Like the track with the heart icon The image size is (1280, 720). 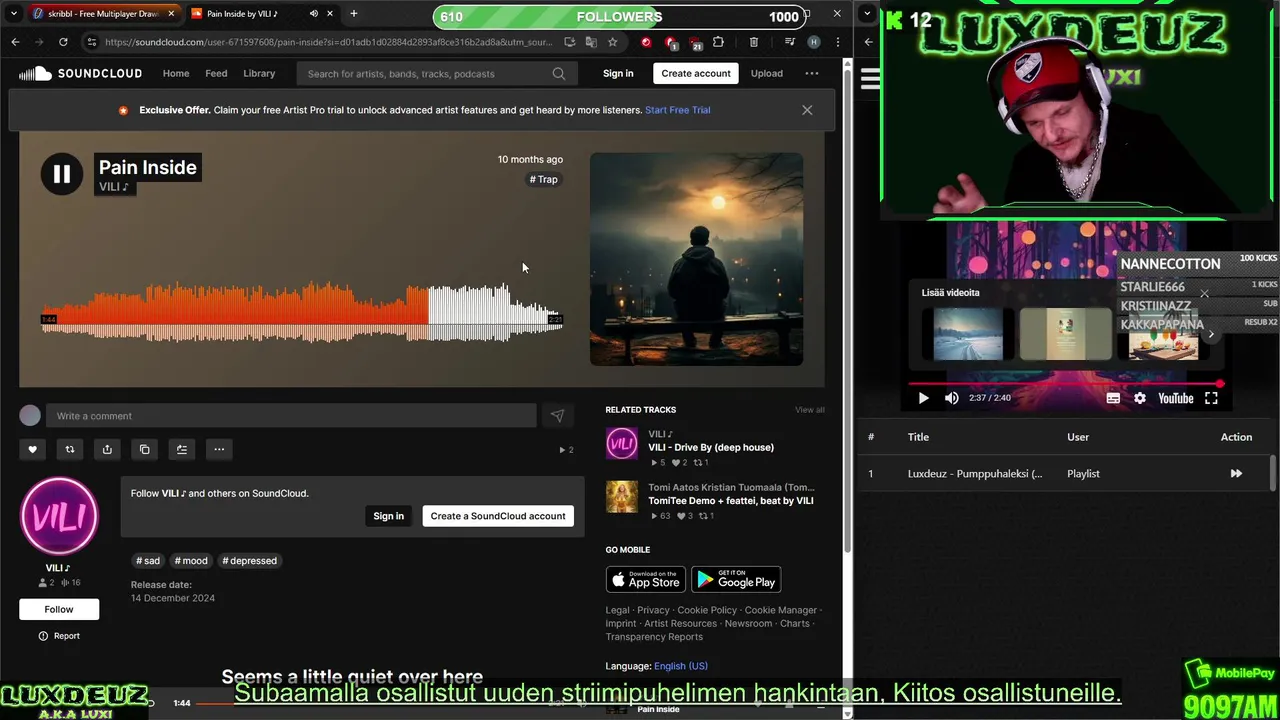[x=32, y=449]
